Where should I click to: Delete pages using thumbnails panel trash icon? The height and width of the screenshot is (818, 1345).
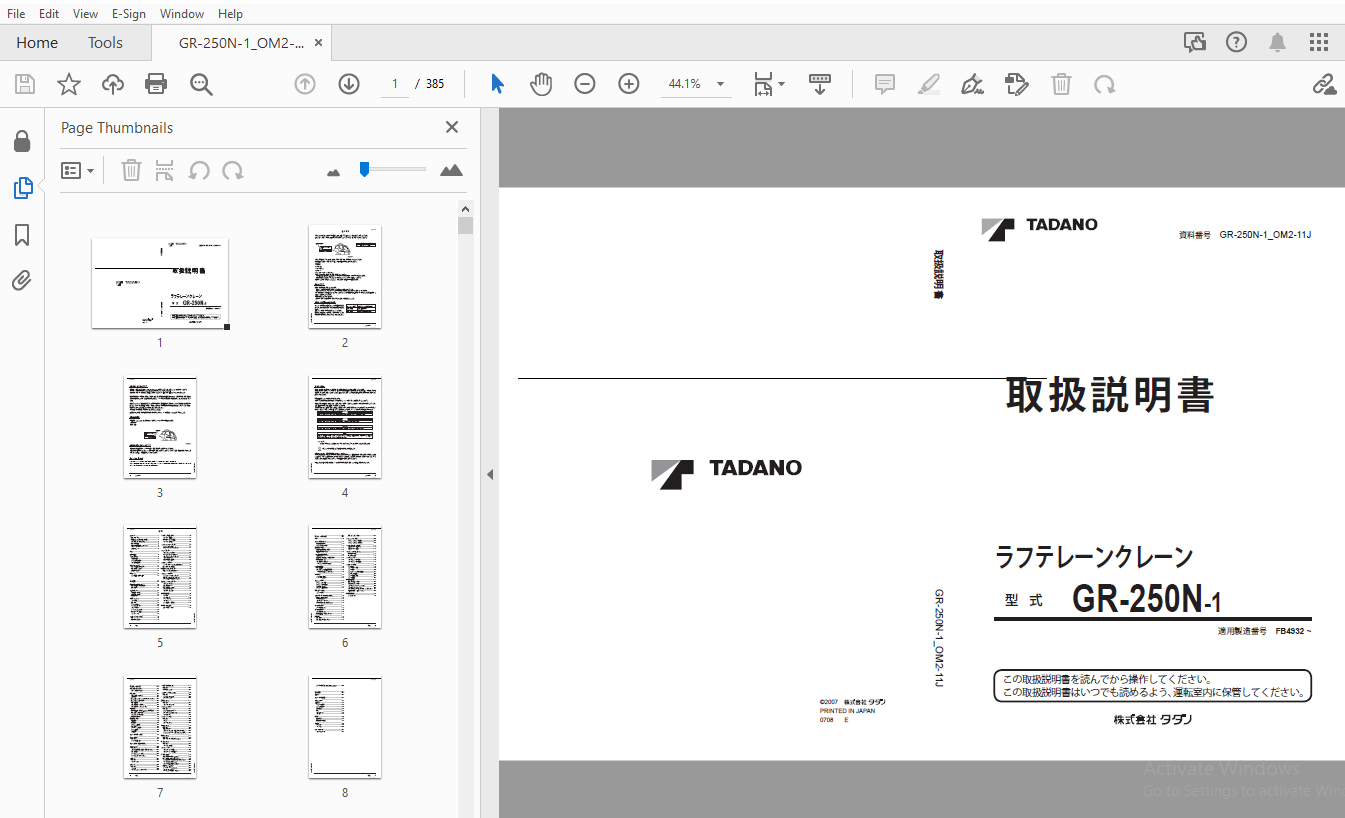point(131,170)
